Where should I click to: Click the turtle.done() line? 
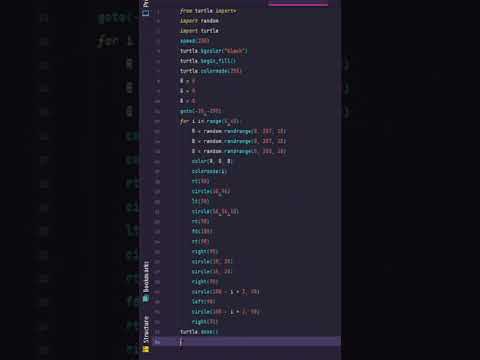pos(199,332)
